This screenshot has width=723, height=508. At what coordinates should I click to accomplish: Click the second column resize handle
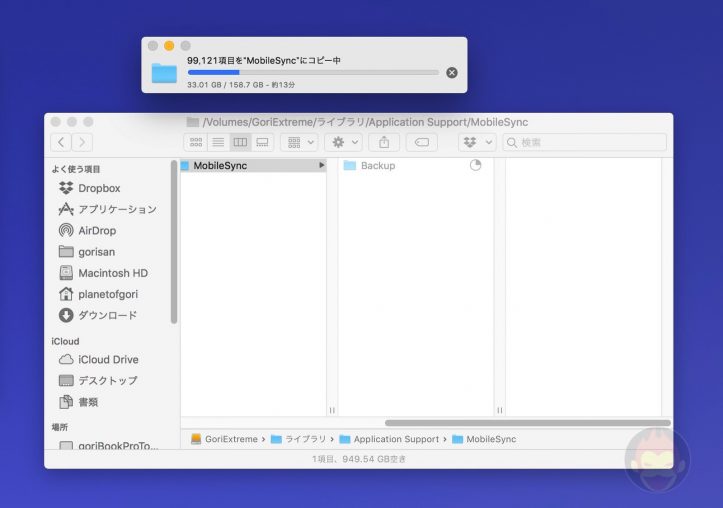tap(500, 410)
